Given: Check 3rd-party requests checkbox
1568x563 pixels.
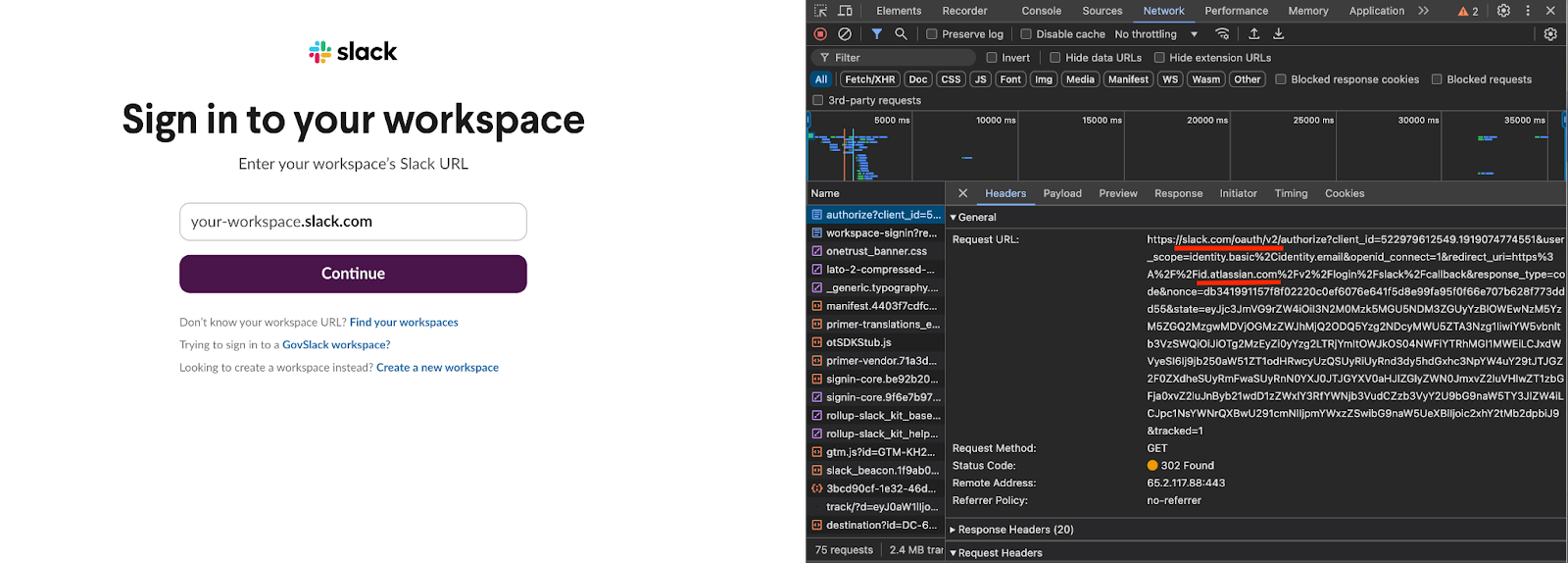Looking at the screenshot, I should coord(818,100).
